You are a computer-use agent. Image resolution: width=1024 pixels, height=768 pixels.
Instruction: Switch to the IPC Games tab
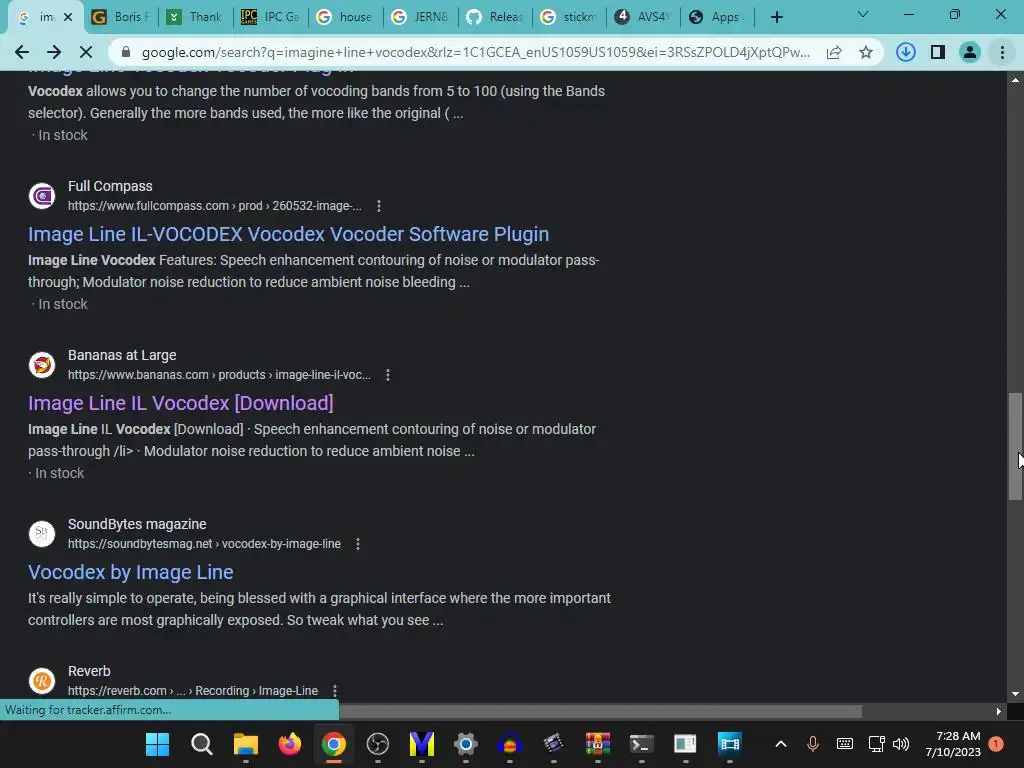(270, 17)
